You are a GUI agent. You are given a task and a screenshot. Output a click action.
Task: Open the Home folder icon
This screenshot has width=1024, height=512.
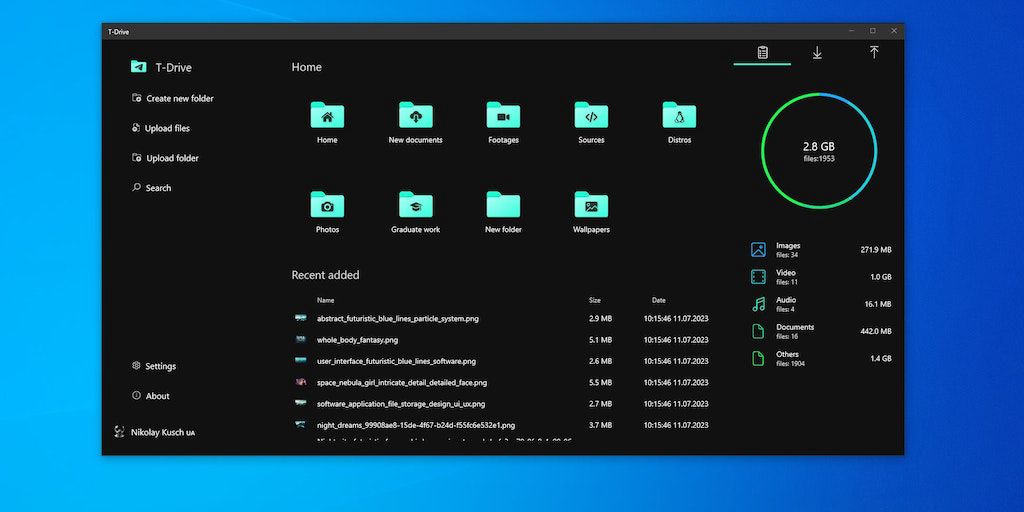coord(327,116)
